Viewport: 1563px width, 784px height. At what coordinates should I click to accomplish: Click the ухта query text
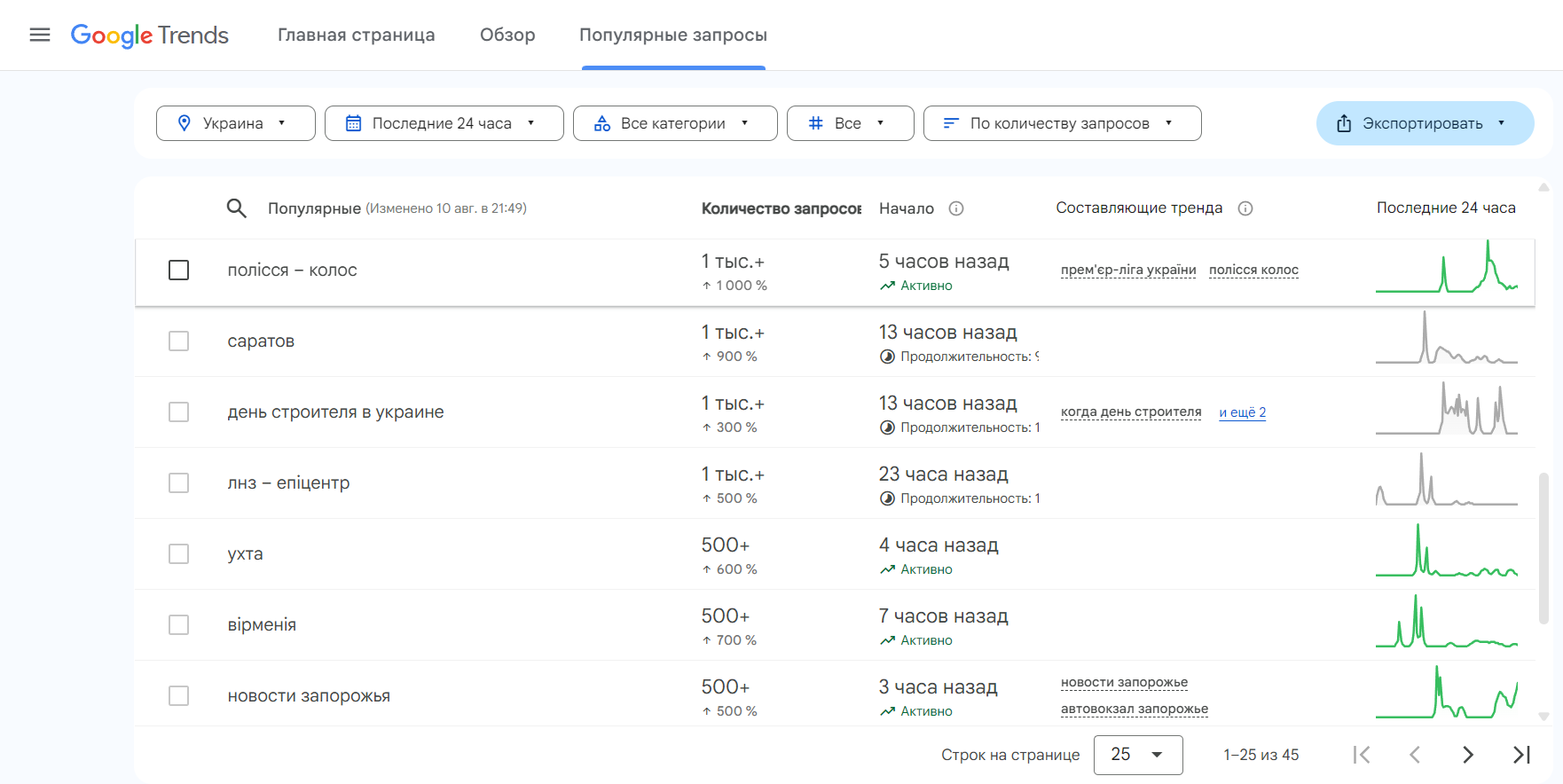pyautogui.click(x=245, y=554)
